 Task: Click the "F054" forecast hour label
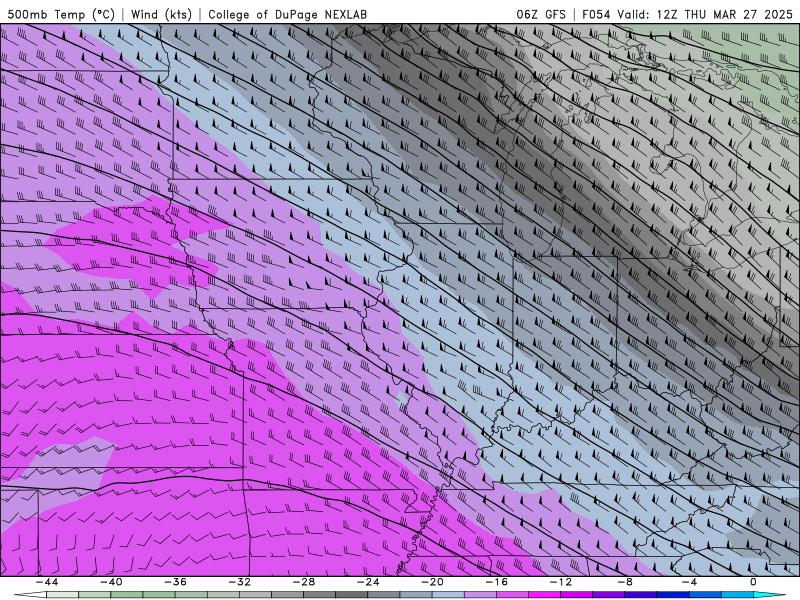pyautogui.click(x=596, y=14)
